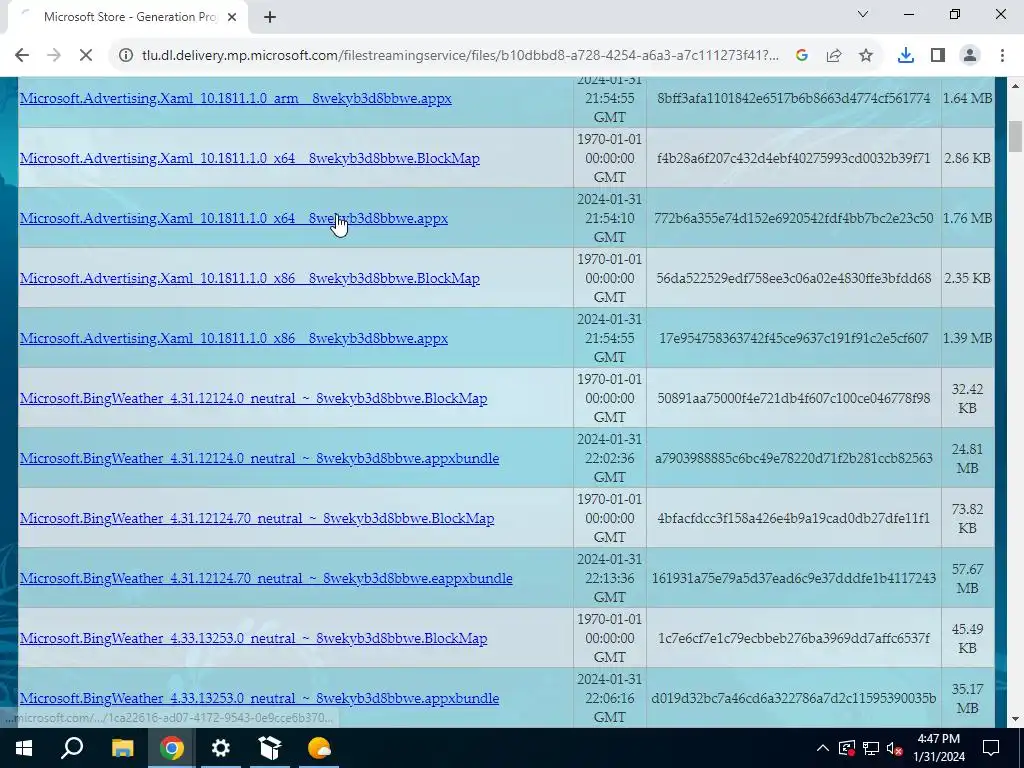The image size is (1024, 768).
Task: Click the URL address bar
Action: pyautogui.click(x=460, y=56)
